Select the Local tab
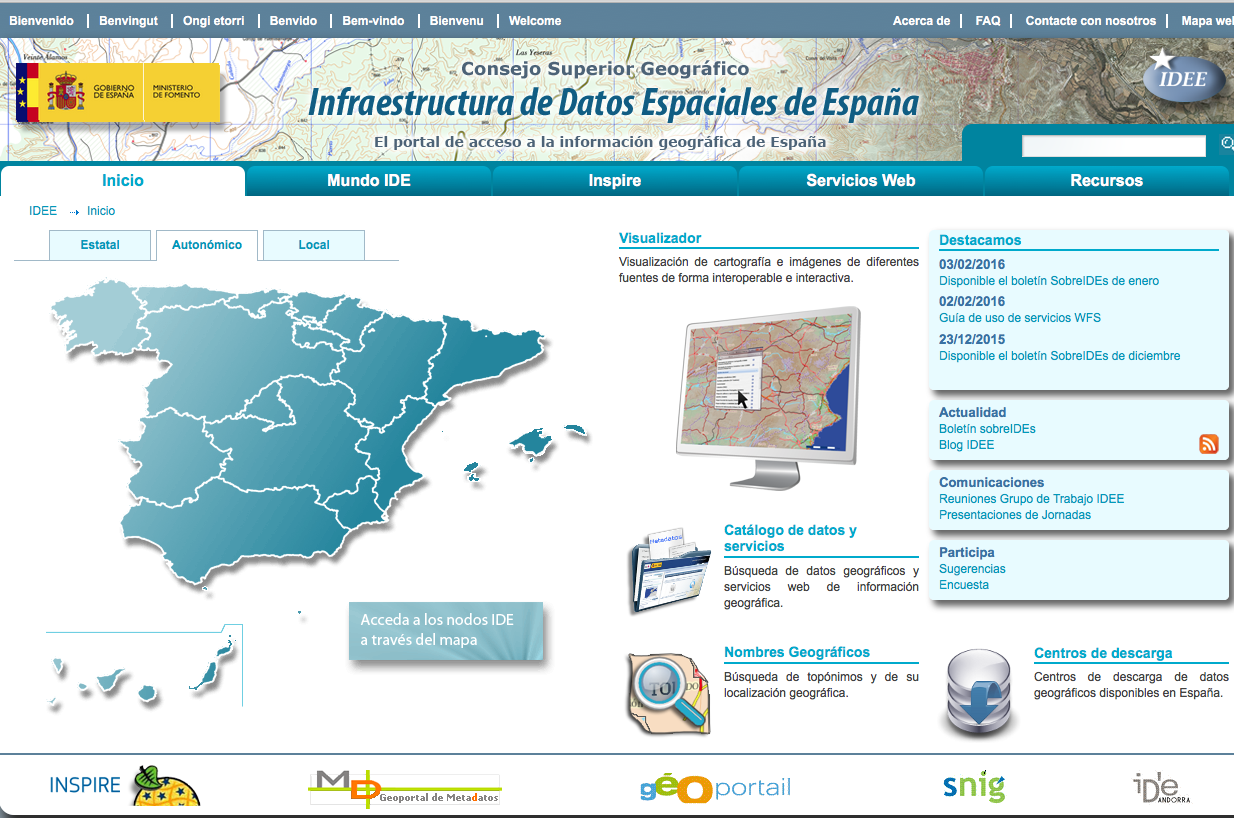This screenshot has height=818, width=1234. point(313,245)
